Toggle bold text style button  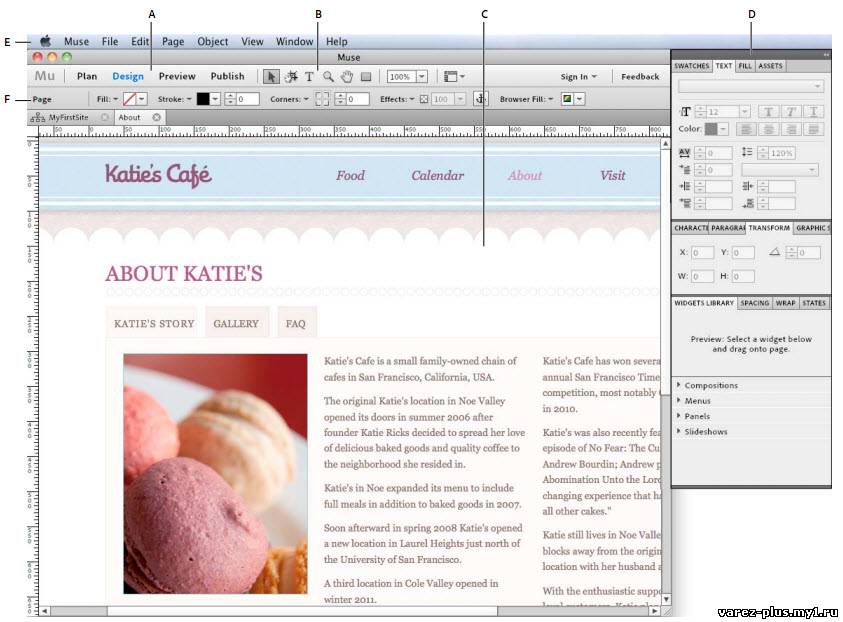pos(770,112)
